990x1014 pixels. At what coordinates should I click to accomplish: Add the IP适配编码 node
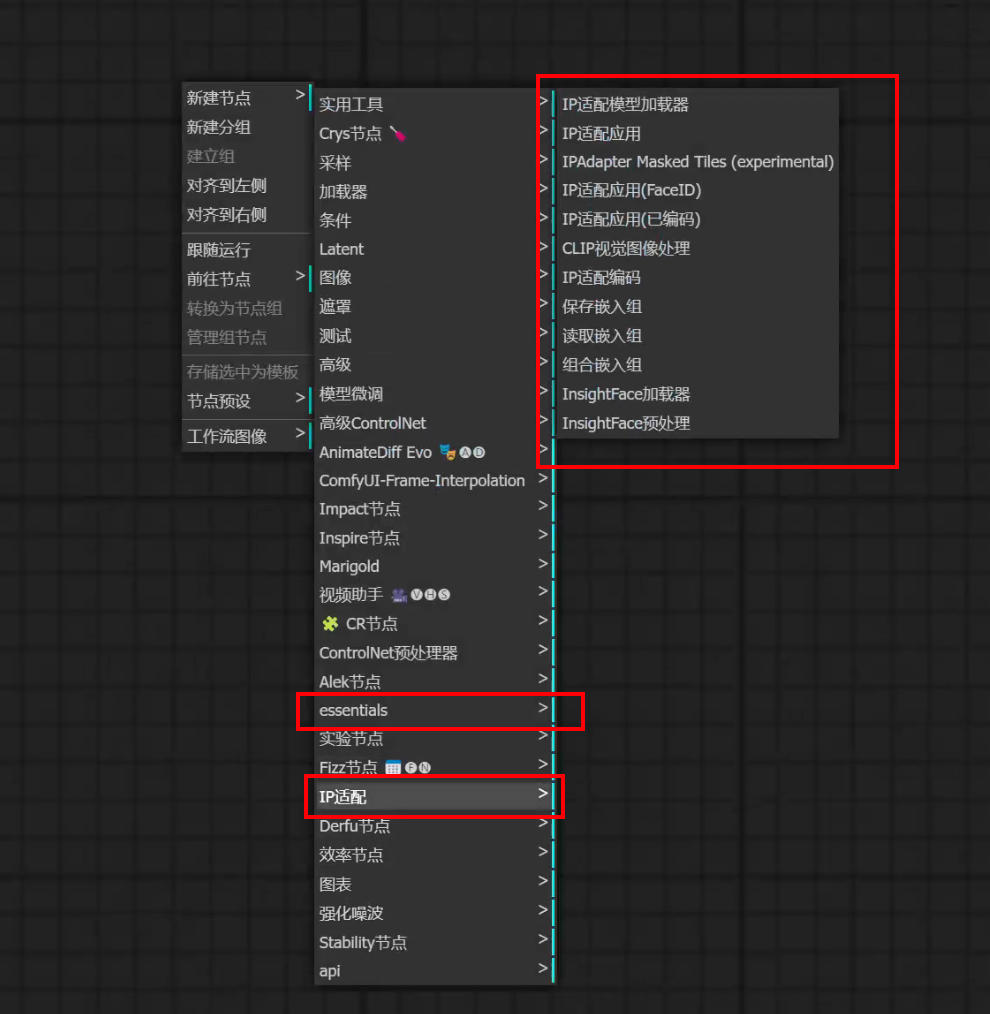697,277
